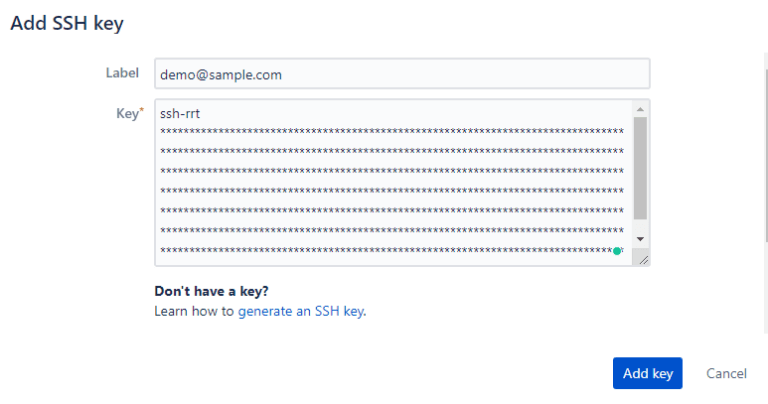Dismiss the dialog with Cancel

click(726, 374)
